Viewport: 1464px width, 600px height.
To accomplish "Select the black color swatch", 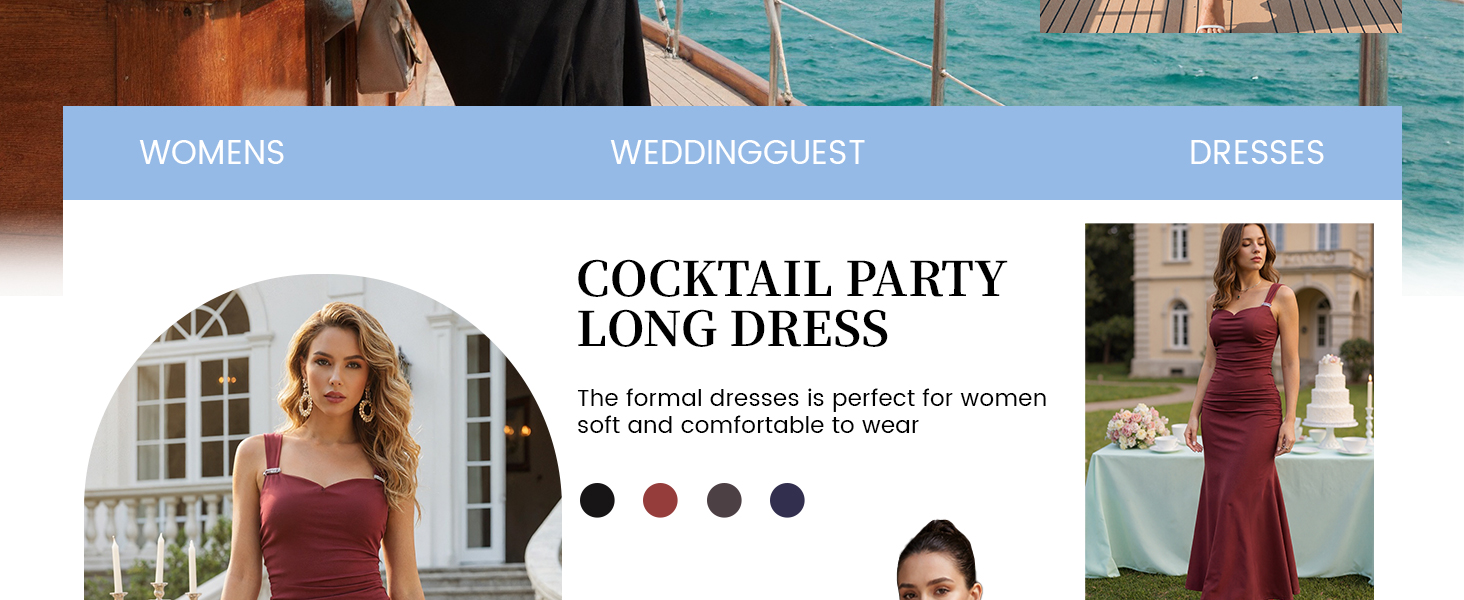I will [597, 500].
